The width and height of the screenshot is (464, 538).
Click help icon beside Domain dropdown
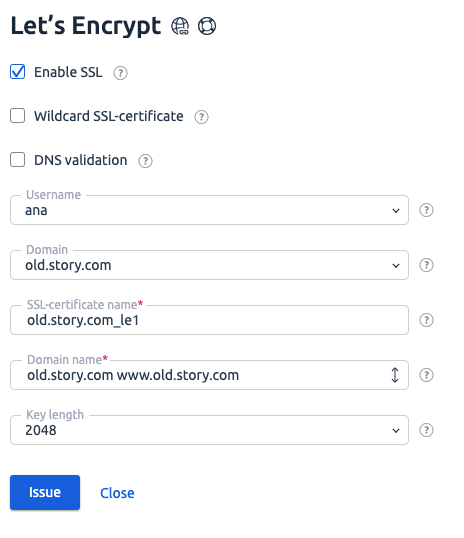click(426, 265)
